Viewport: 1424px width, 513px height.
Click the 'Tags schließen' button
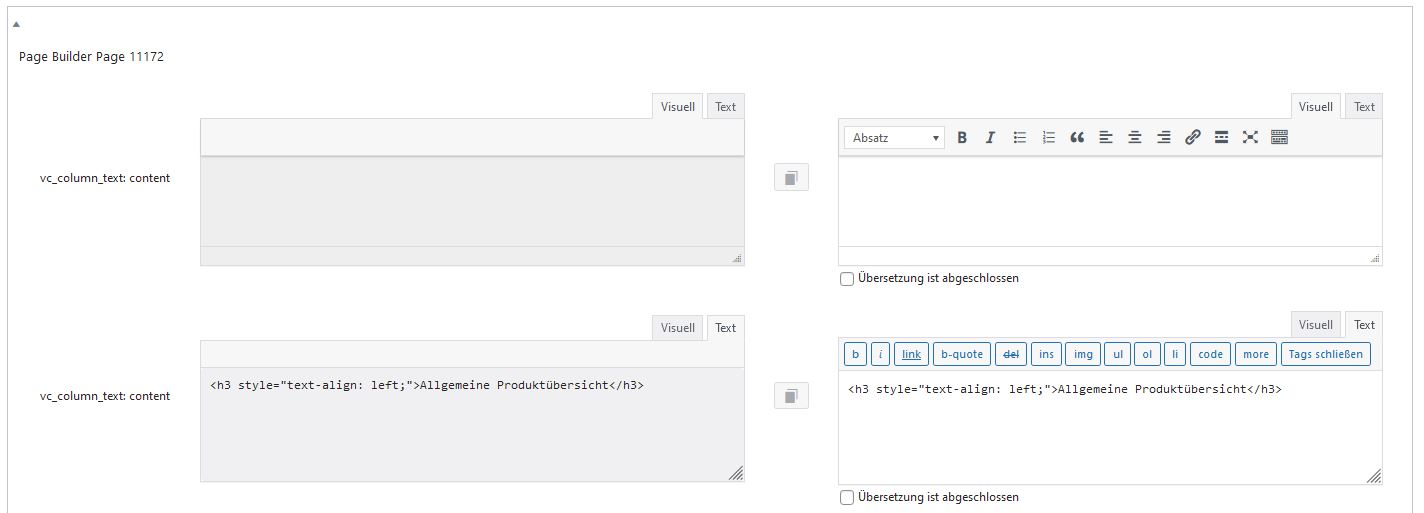click(1326, 354)
